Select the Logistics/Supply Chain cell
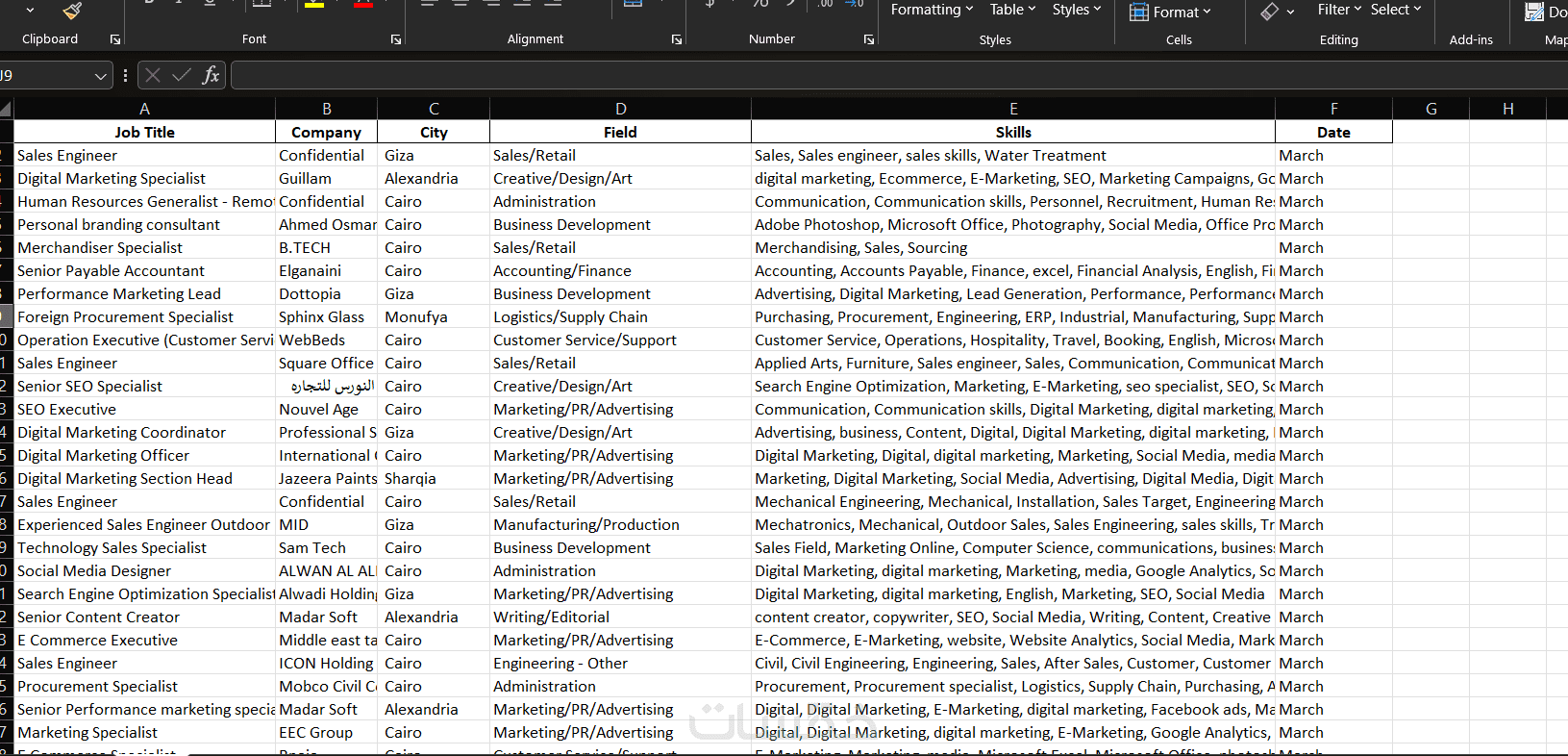This screenshot has height=756, width=1568. point(620,316)
